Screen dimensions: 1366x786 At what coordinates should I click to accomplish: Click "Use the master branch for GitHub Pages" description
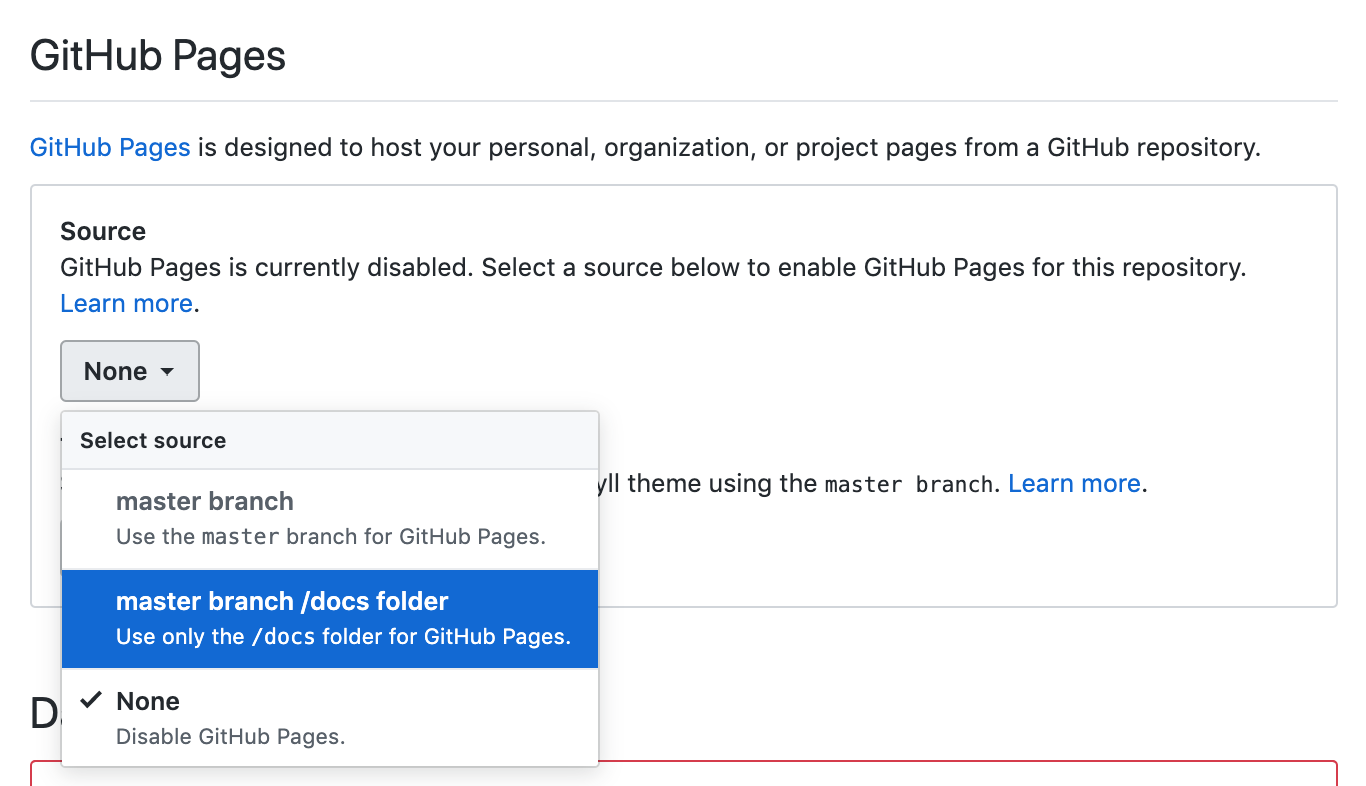[x=331, y=537]
